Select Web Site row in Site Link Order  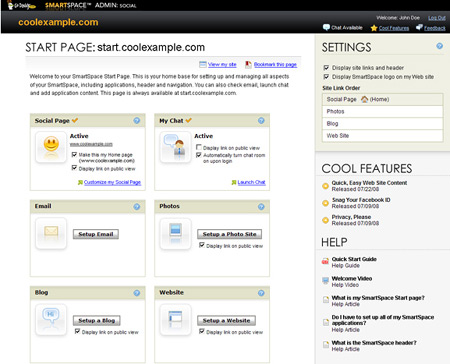383,136
